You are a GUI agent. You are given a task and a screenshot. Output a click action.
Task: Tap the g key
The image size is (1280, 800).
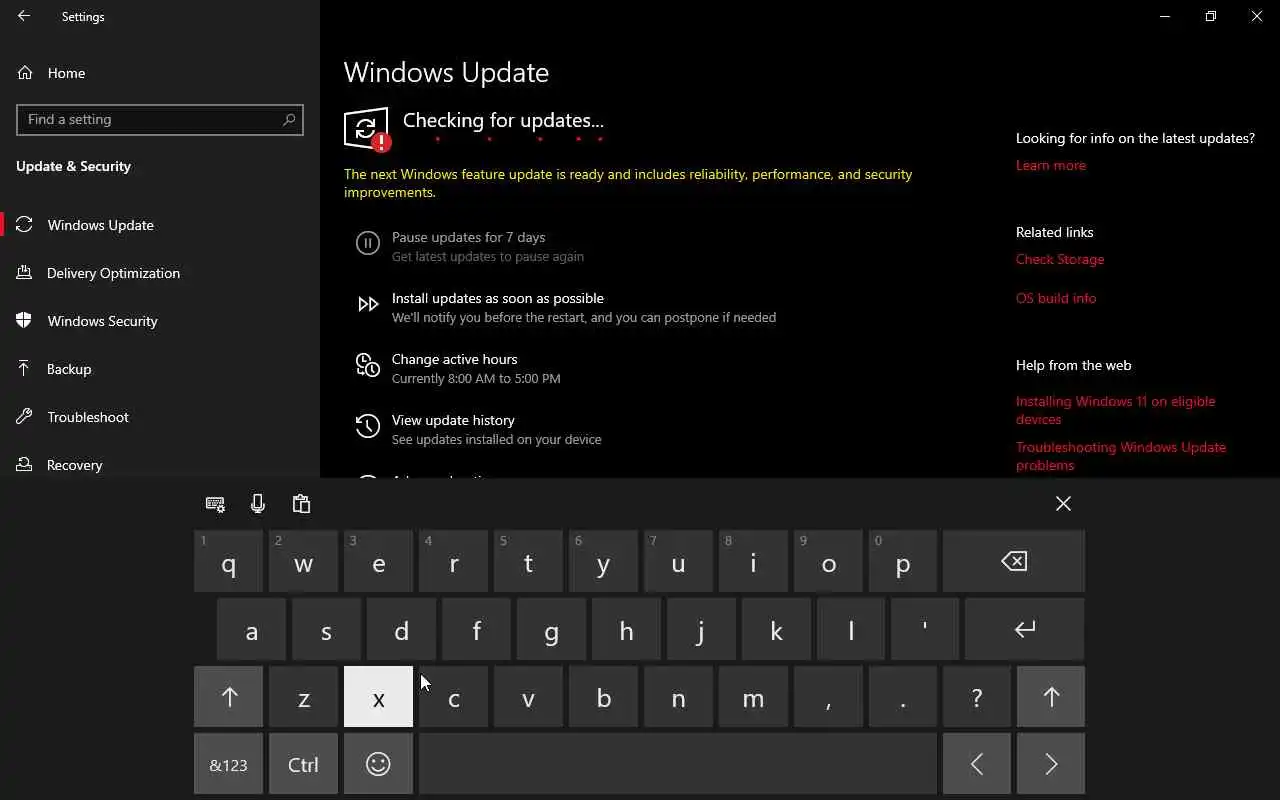(551, 629)
